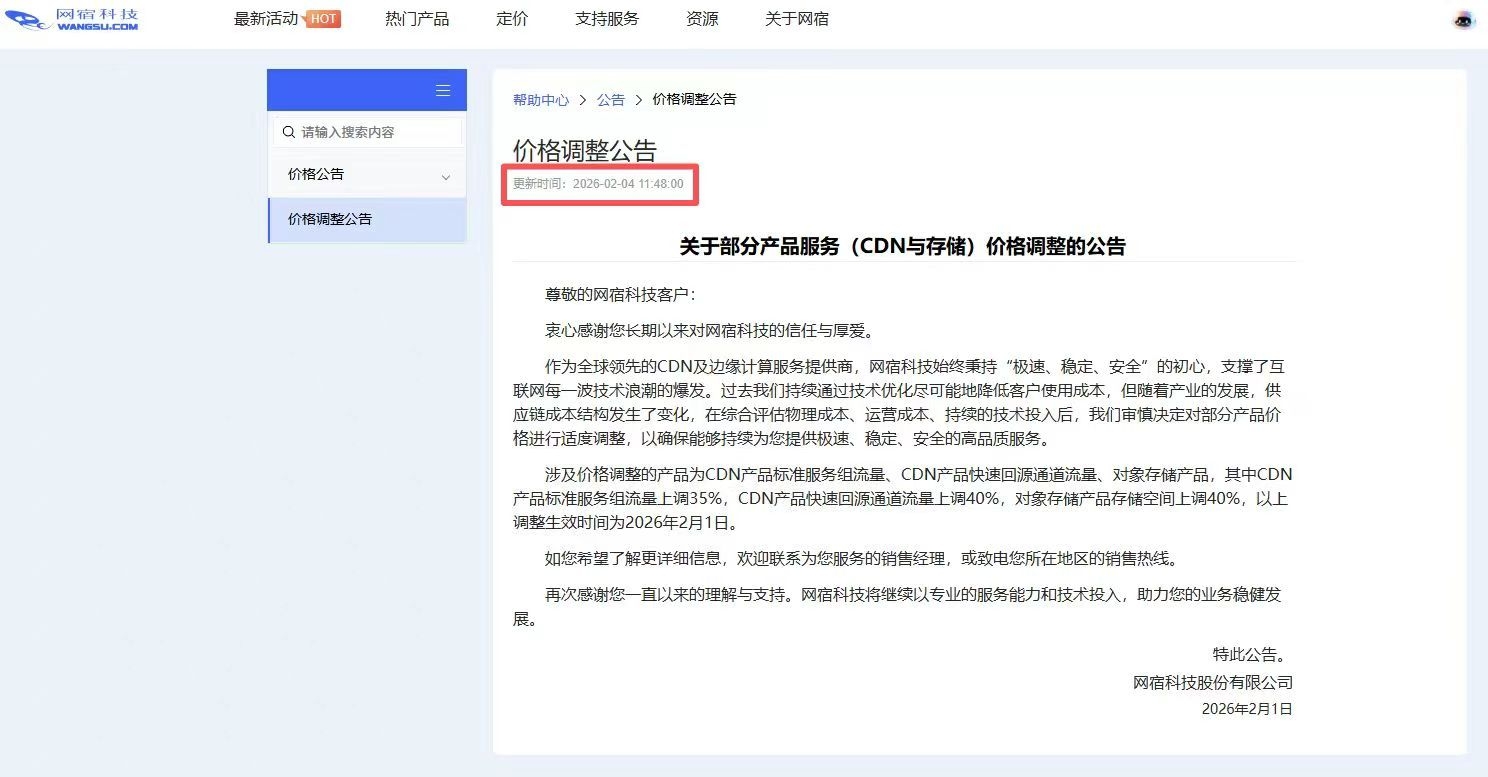1488x777 pixels.
Task: Go to 公告 breadcrumb link
Action: pyautogui.click(x=611, y=100)
